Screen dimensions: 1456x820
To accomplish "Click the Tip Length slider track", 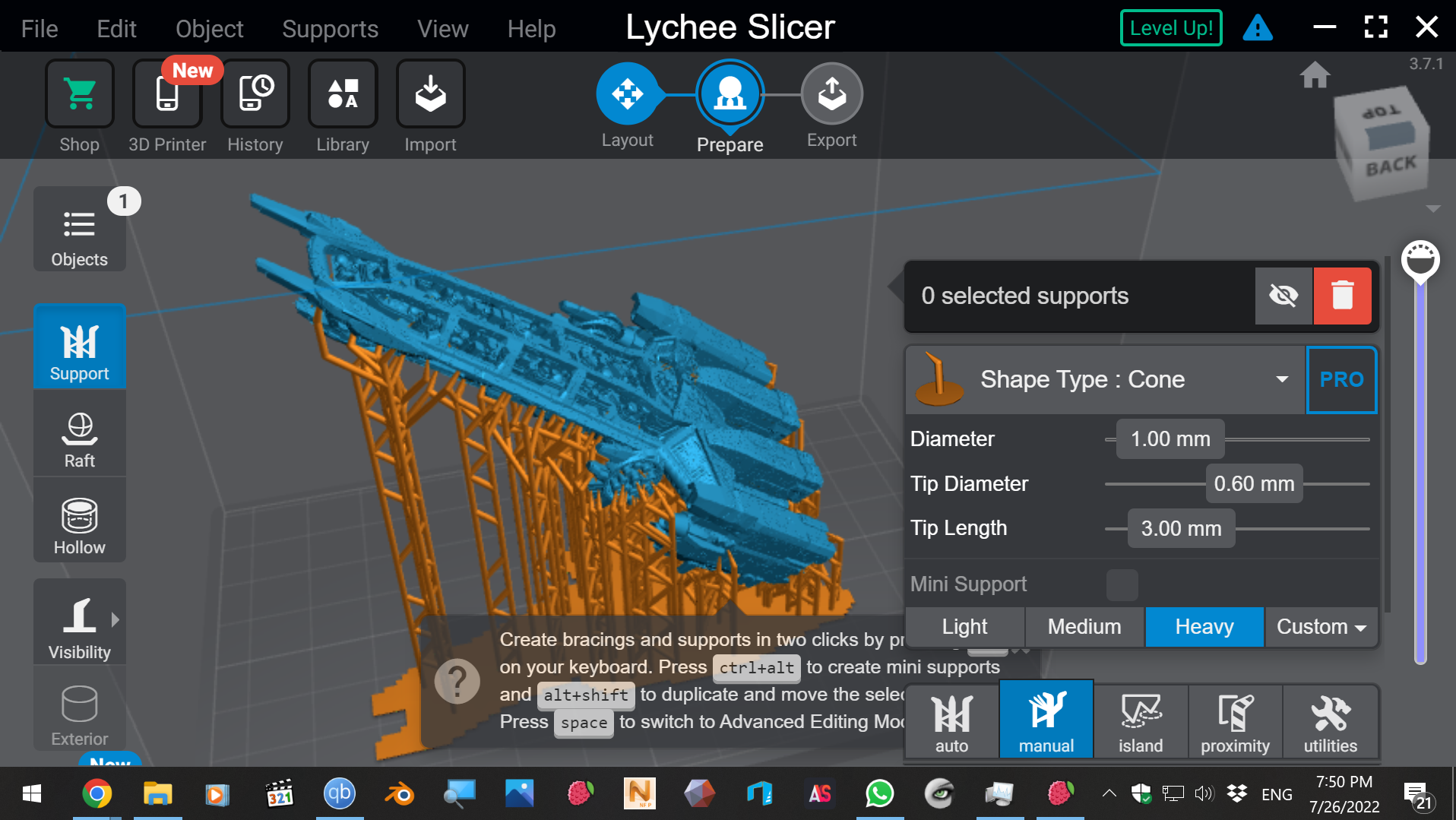I will [1237, 528].
